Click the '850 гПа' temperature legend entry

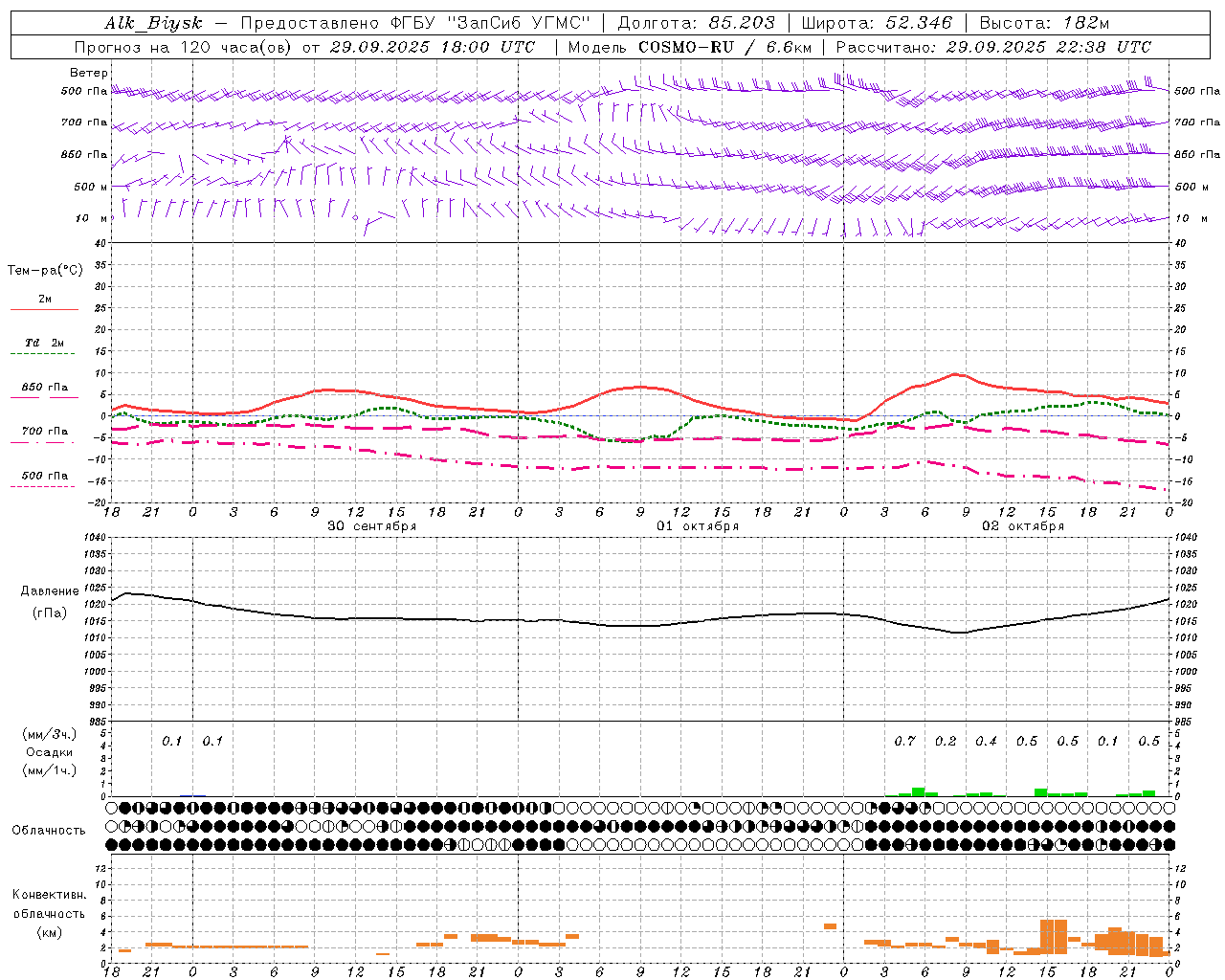(x=44, y=388)
